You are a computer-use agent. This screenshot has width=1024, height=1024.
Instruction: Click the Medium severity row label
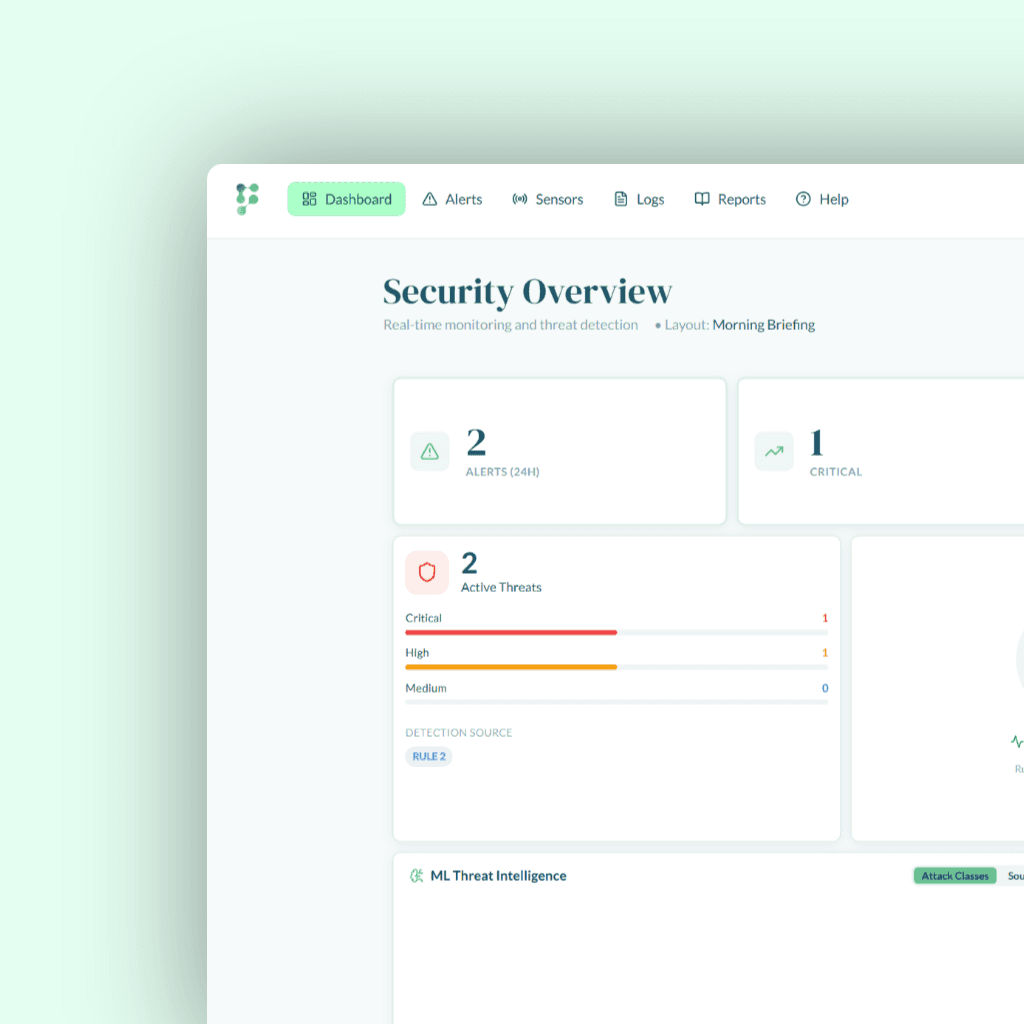point(426,688)
